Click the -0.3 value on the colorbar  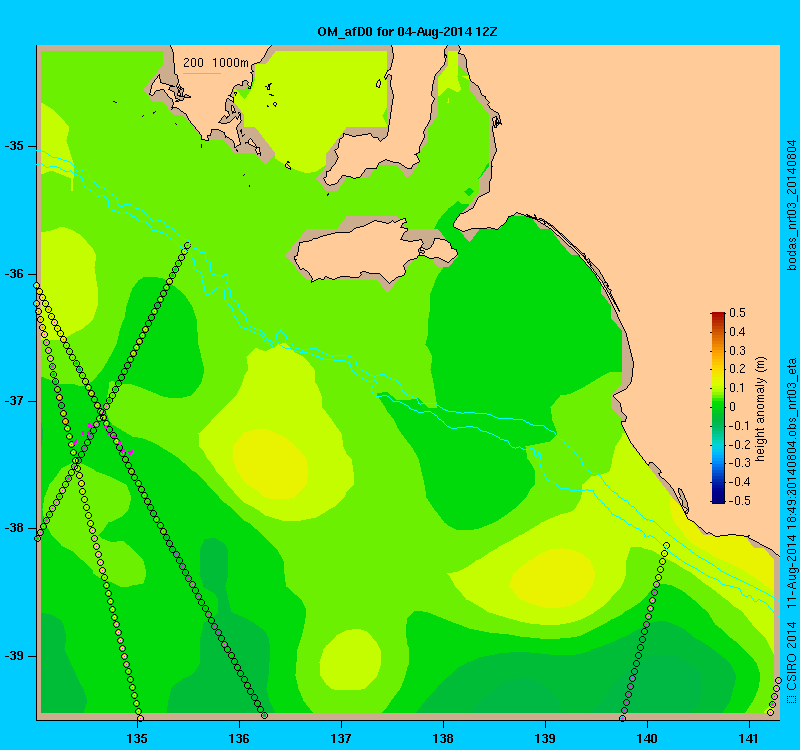pyautogui.click(x=739, y=463)
